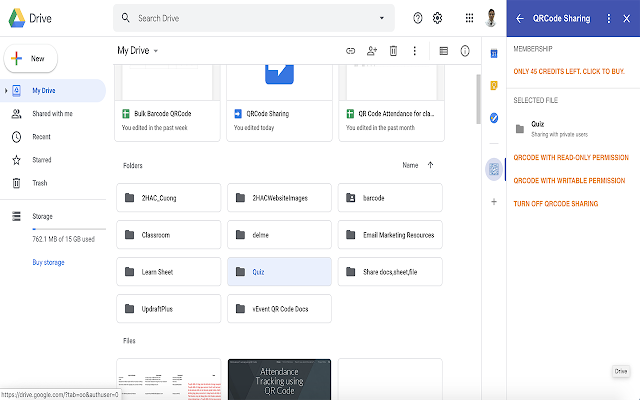
Task: Click the search magnifier icon
Action: [x=126, y=18]
